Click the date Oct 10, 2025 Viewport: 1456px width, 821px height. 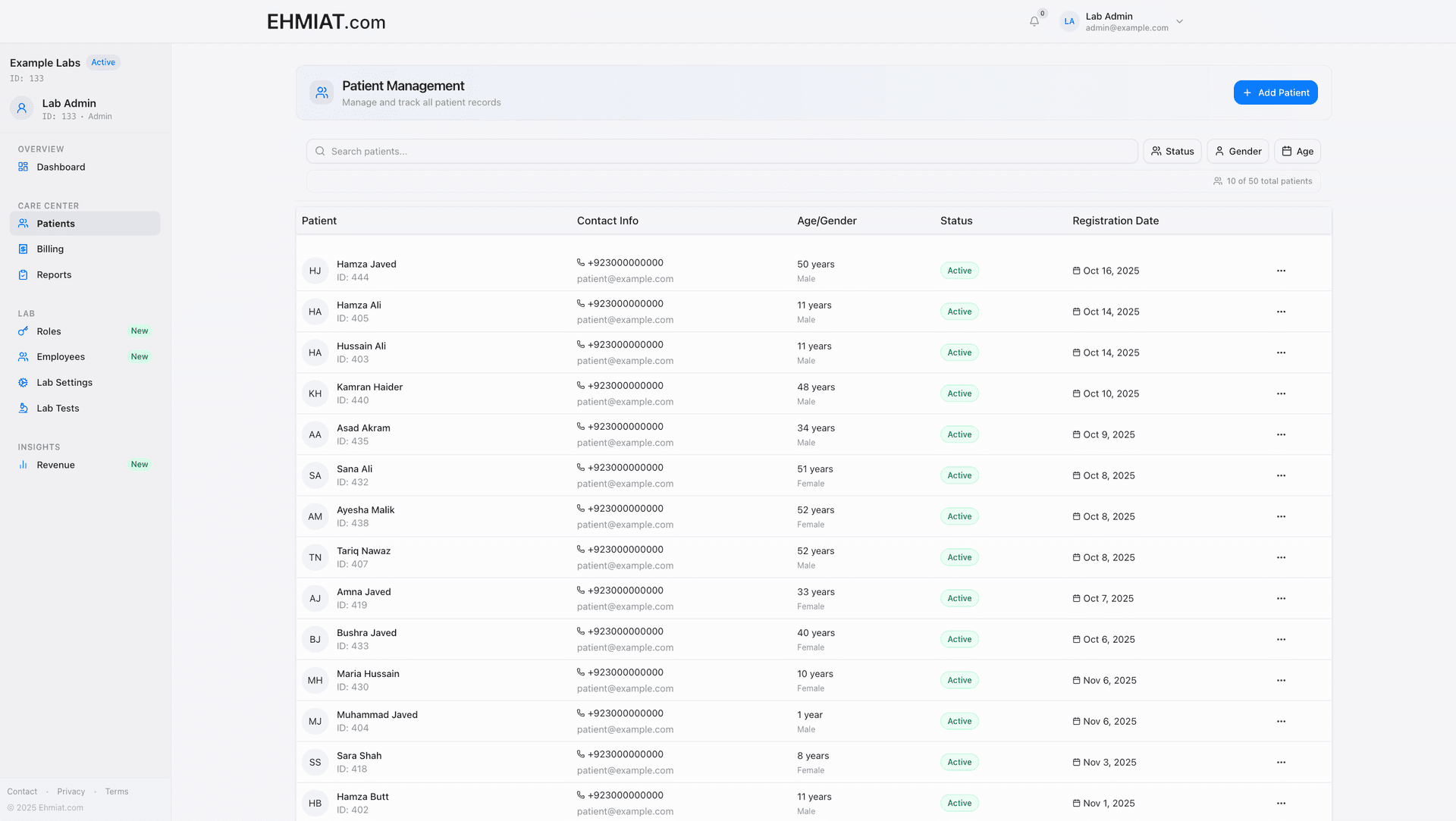[1111, 393]
